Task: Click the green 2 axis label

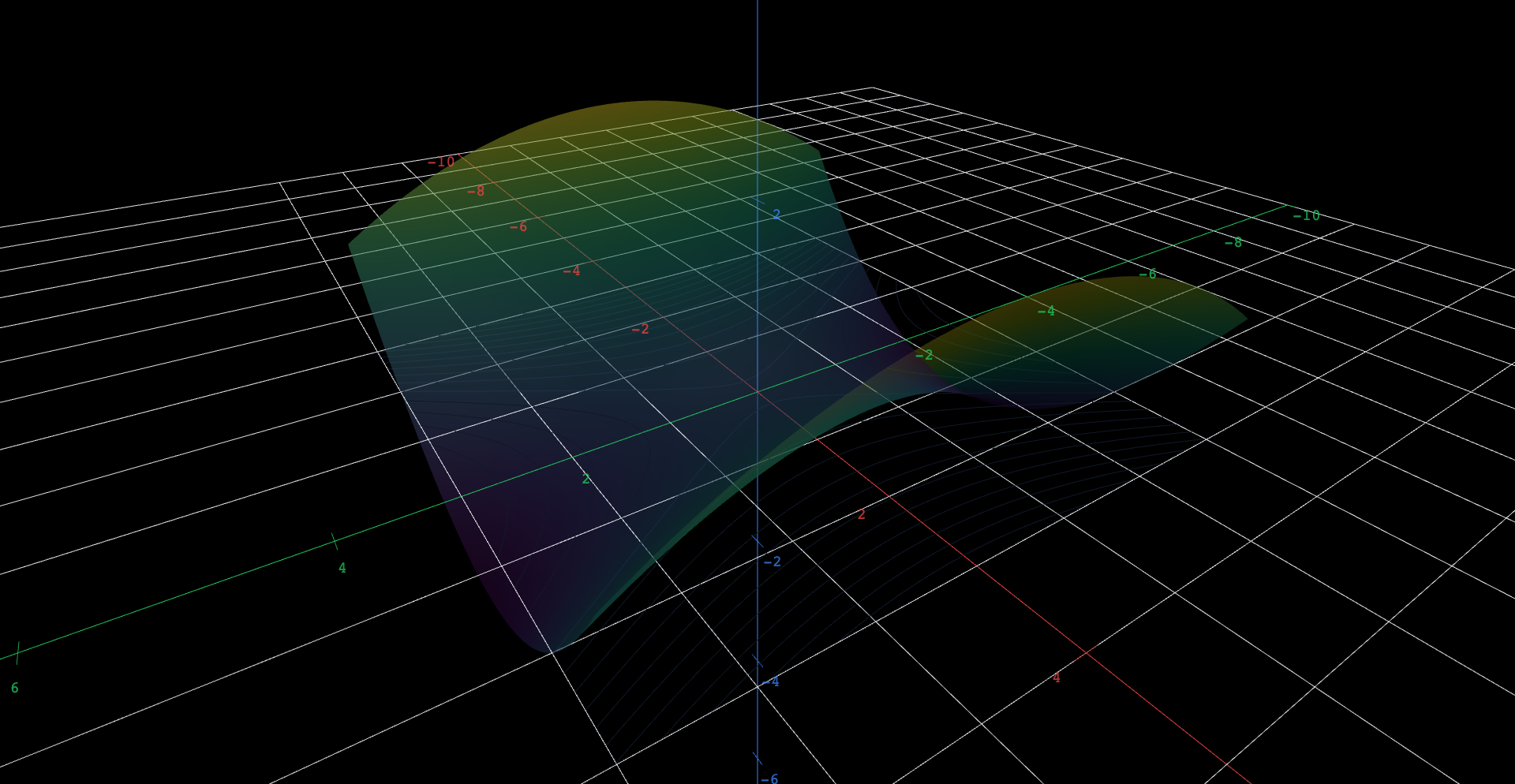Action: 585,479
